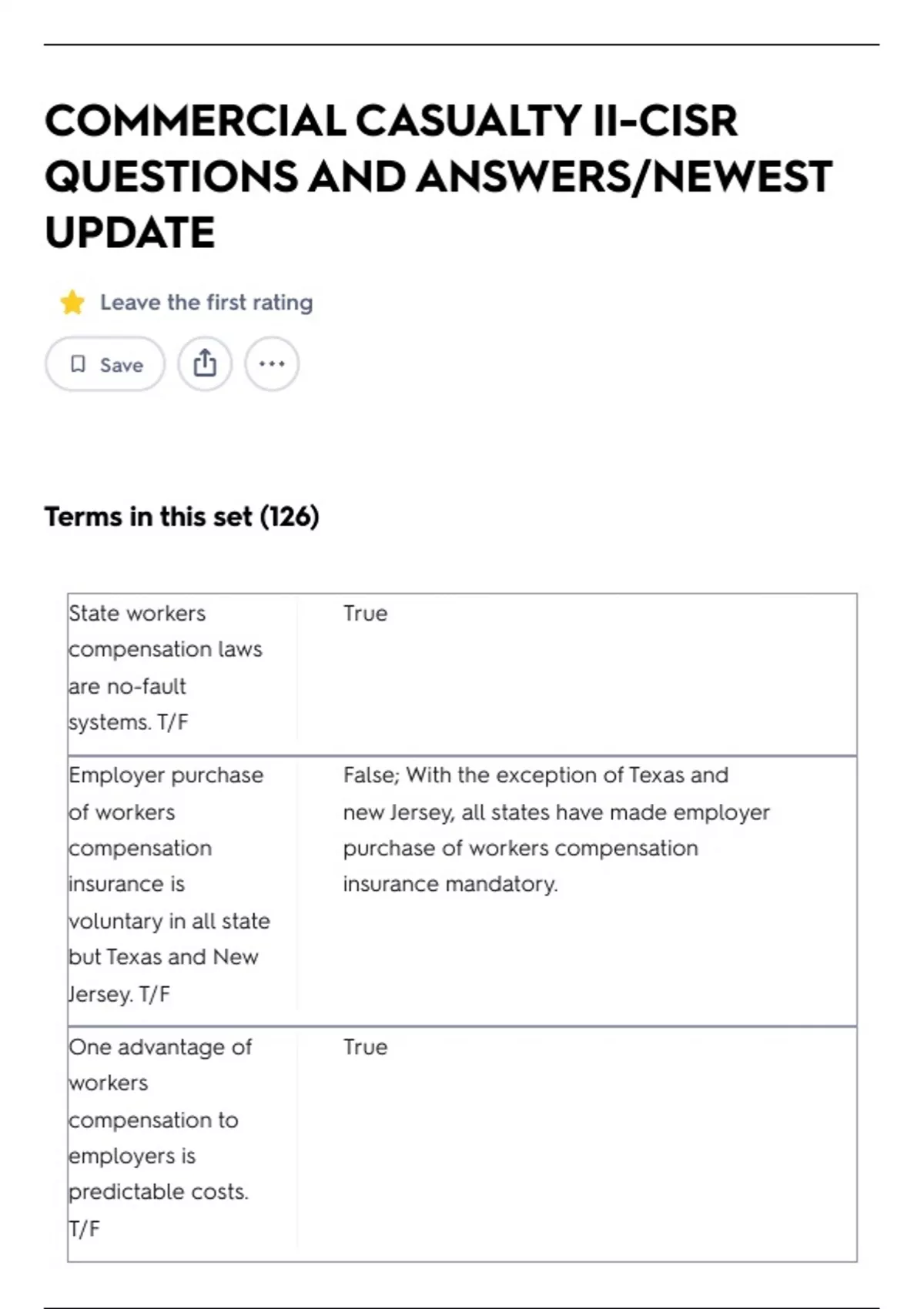The height and width of the screenshot is (1309, 924).
Task: Click the 'Leave the first rating' link
Action: pyautogui.click(x=206, y=303)
